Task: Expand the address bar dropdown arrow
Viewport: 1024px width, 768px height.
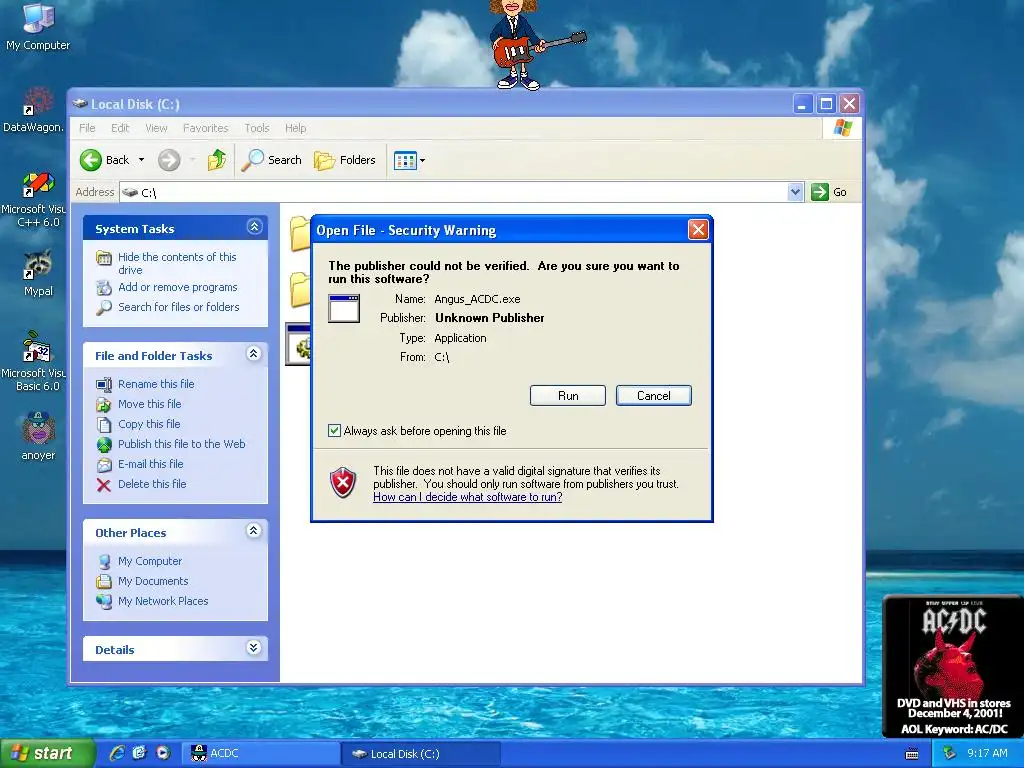Action: click(795, 192)
